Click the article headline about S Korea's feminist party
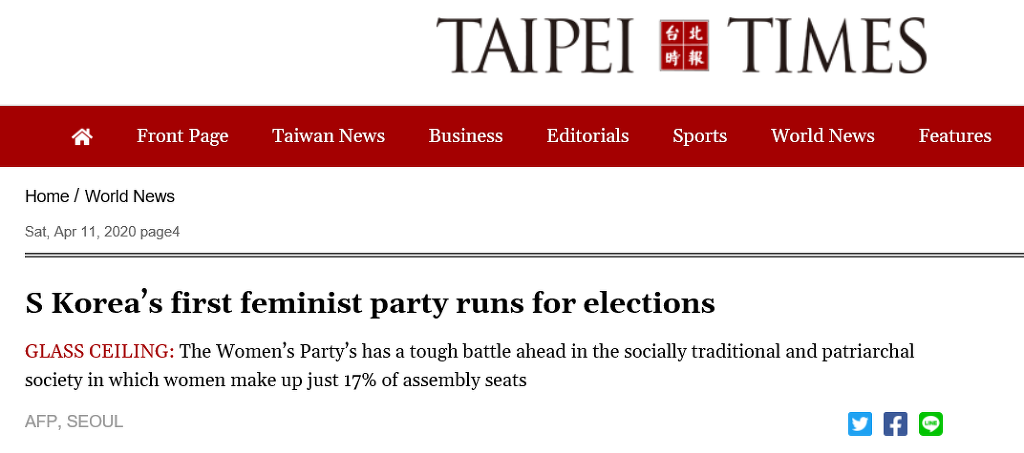 370,303
